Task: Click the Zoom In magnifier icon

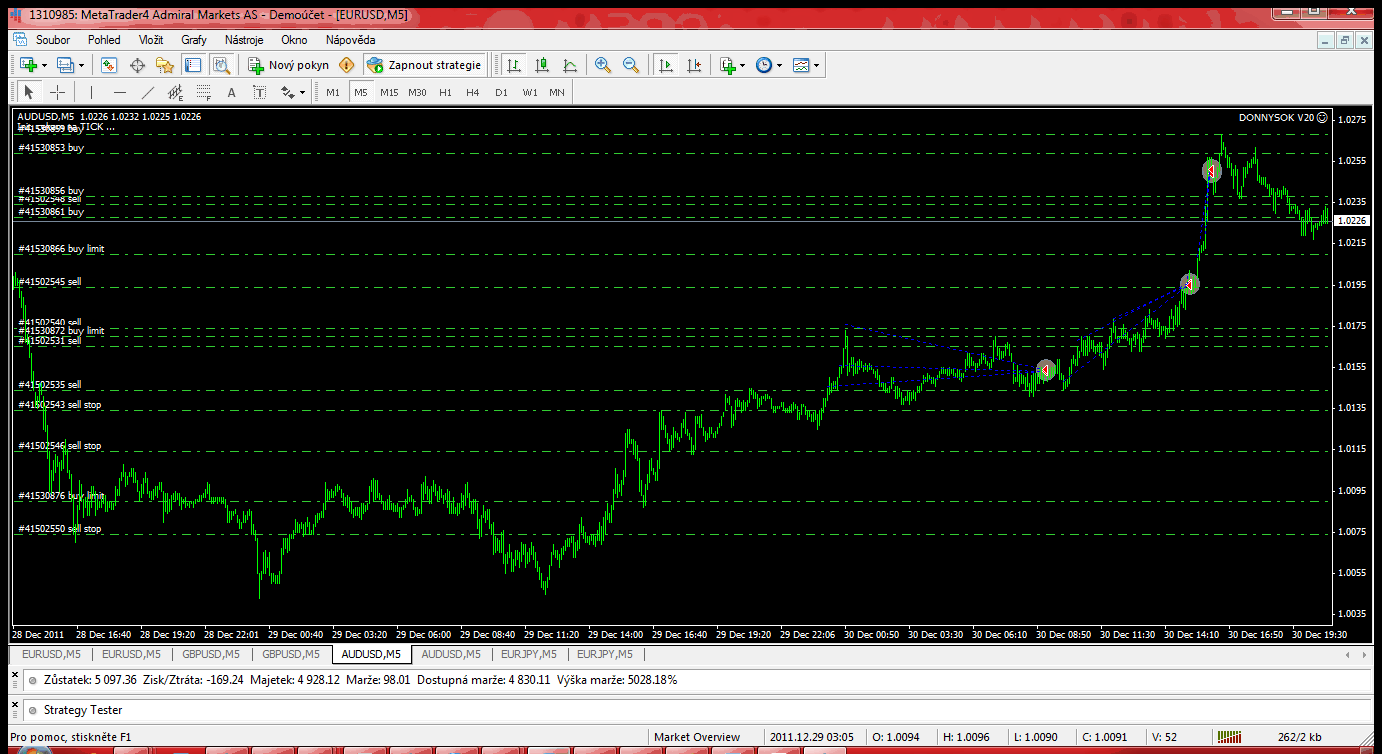Action: tap(603, 65)
